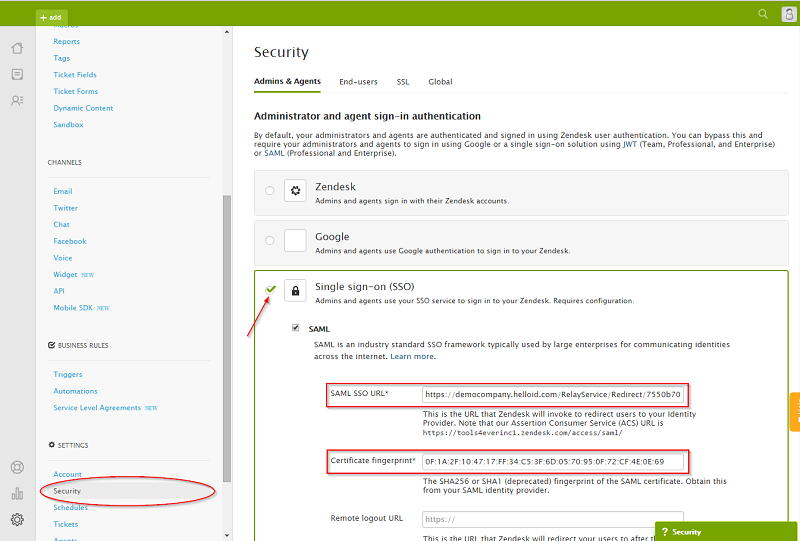Image resolution: width=800 pixels, height=541 pixels.
Task: Open Reports in the sidebar
Action: pos(66,41)
